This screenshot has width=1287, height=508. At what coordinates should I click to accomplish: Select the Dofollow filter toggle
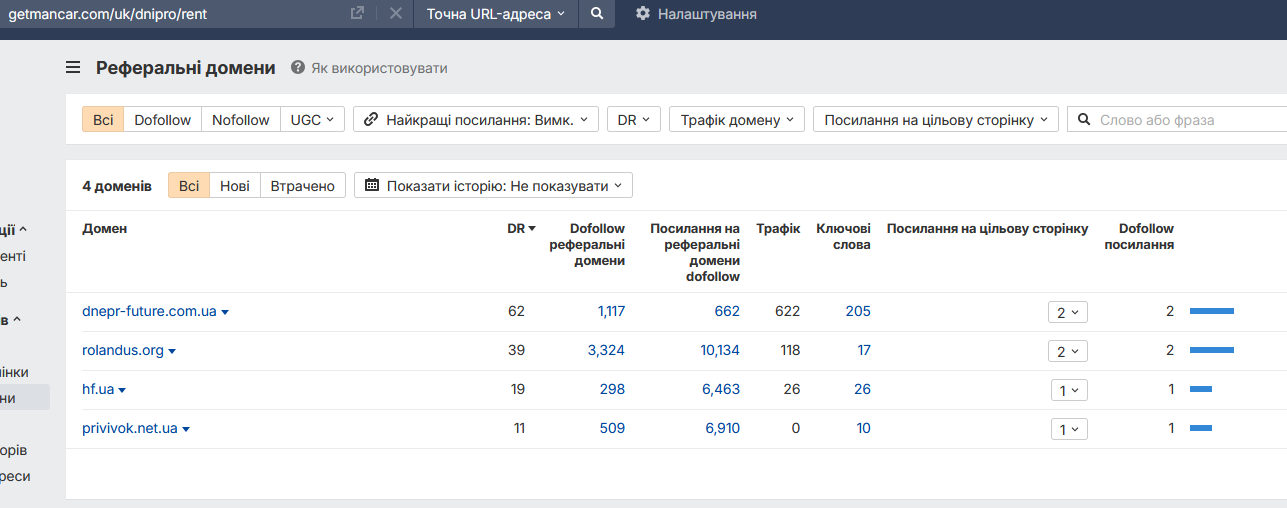tap(162, 120)
